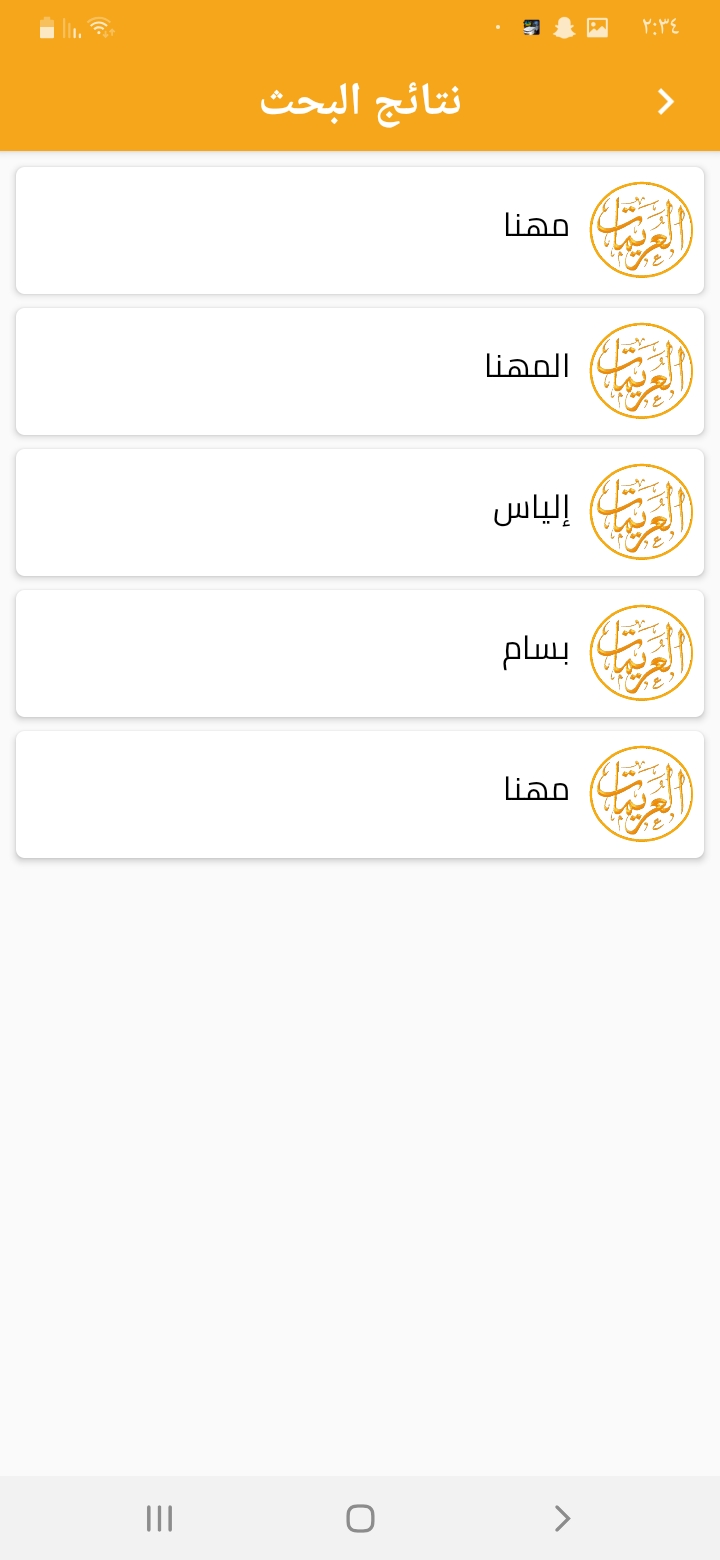Tap the image notification icon in status bar
The image size is (720, 1560).
coord(597,28)
